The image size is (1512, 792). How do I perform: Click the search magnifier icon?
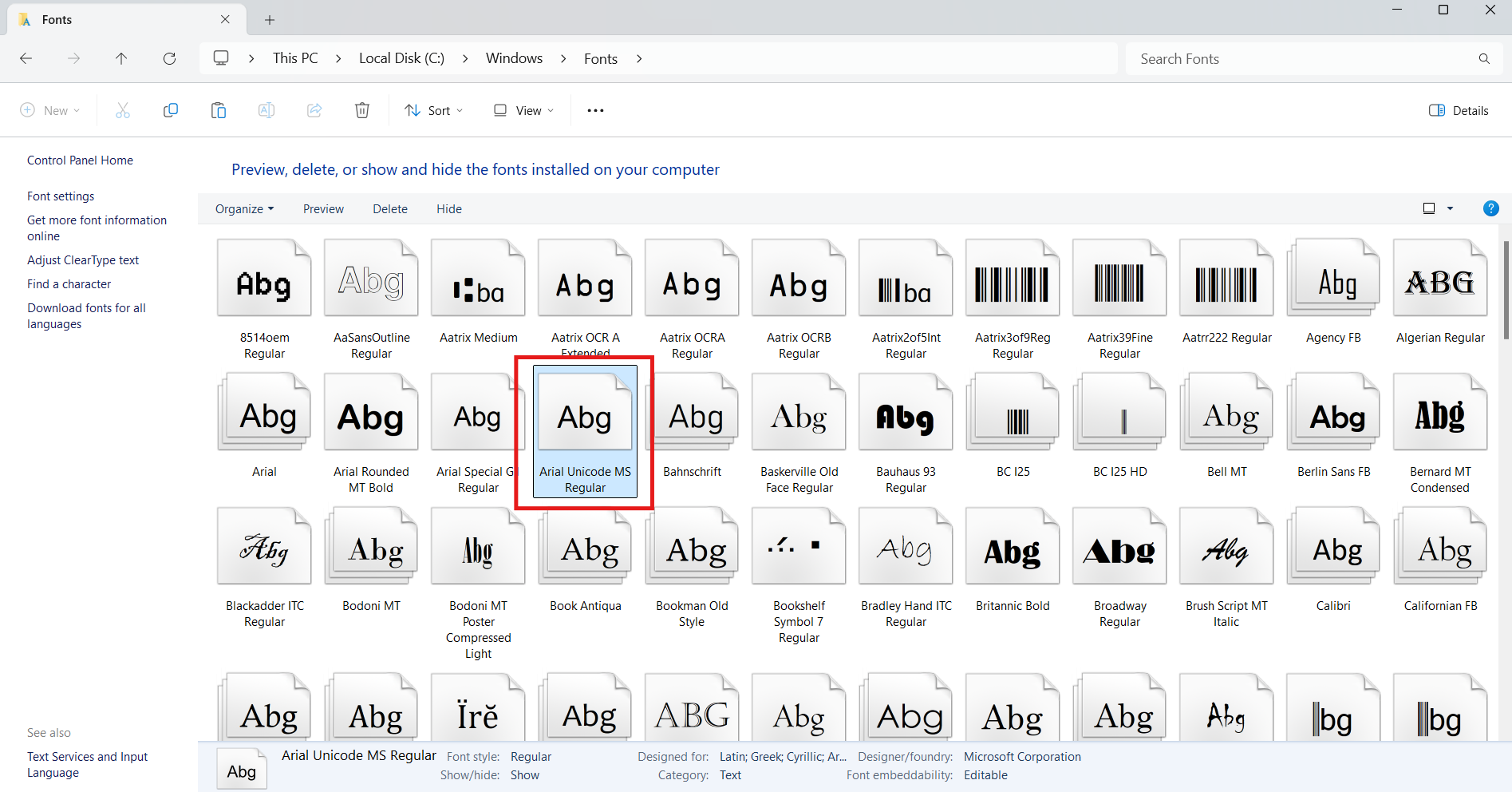(1484, 58)
